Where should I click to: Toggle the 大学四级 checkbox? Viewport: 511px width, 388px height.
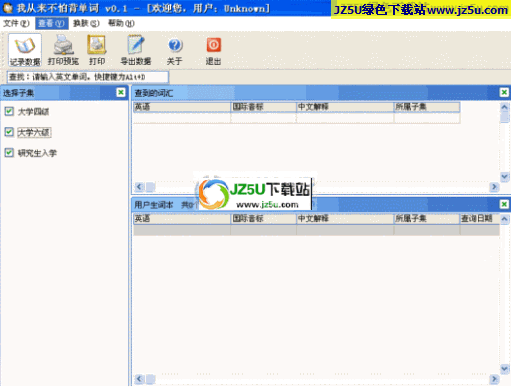9,111
